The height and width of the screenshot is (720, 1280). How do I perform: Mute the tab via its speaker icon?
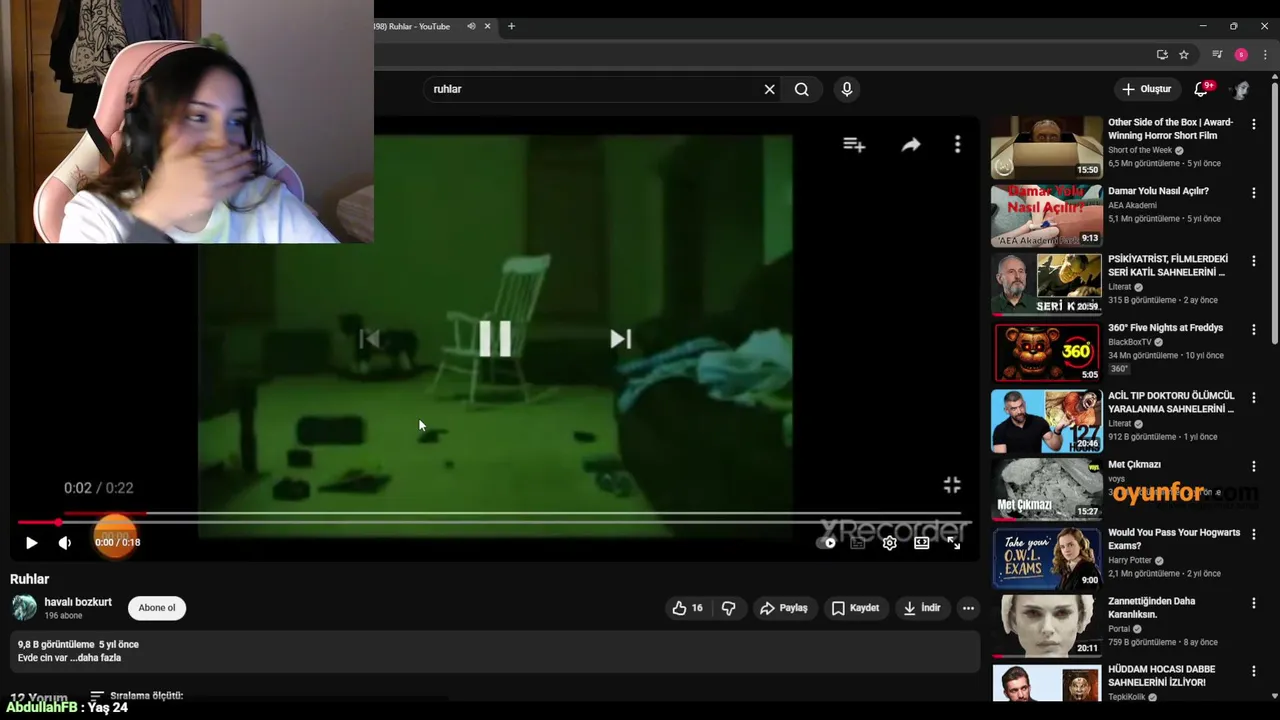471,26
